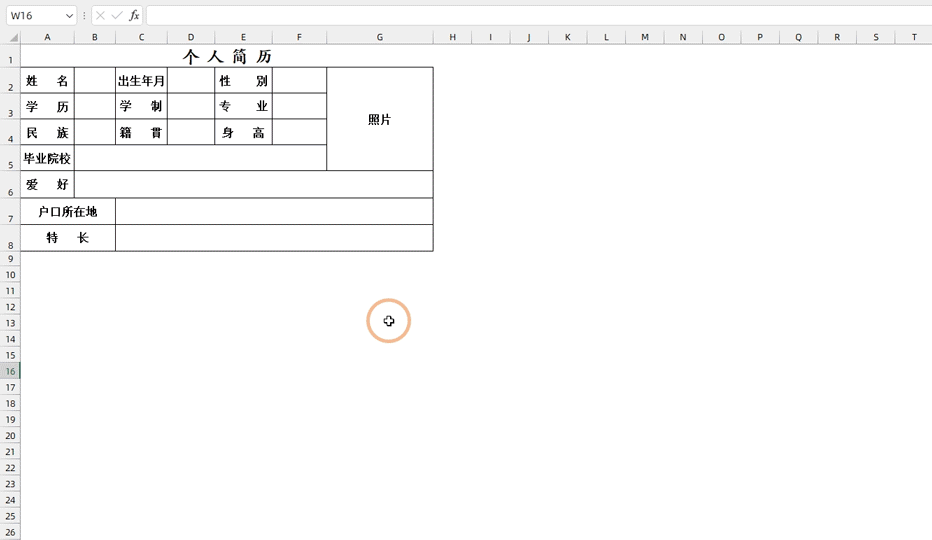Screen dimensions: 932x540
Task: Select the empty cell right of 性别
Action: pyautogui.click(x=299, y=81)
